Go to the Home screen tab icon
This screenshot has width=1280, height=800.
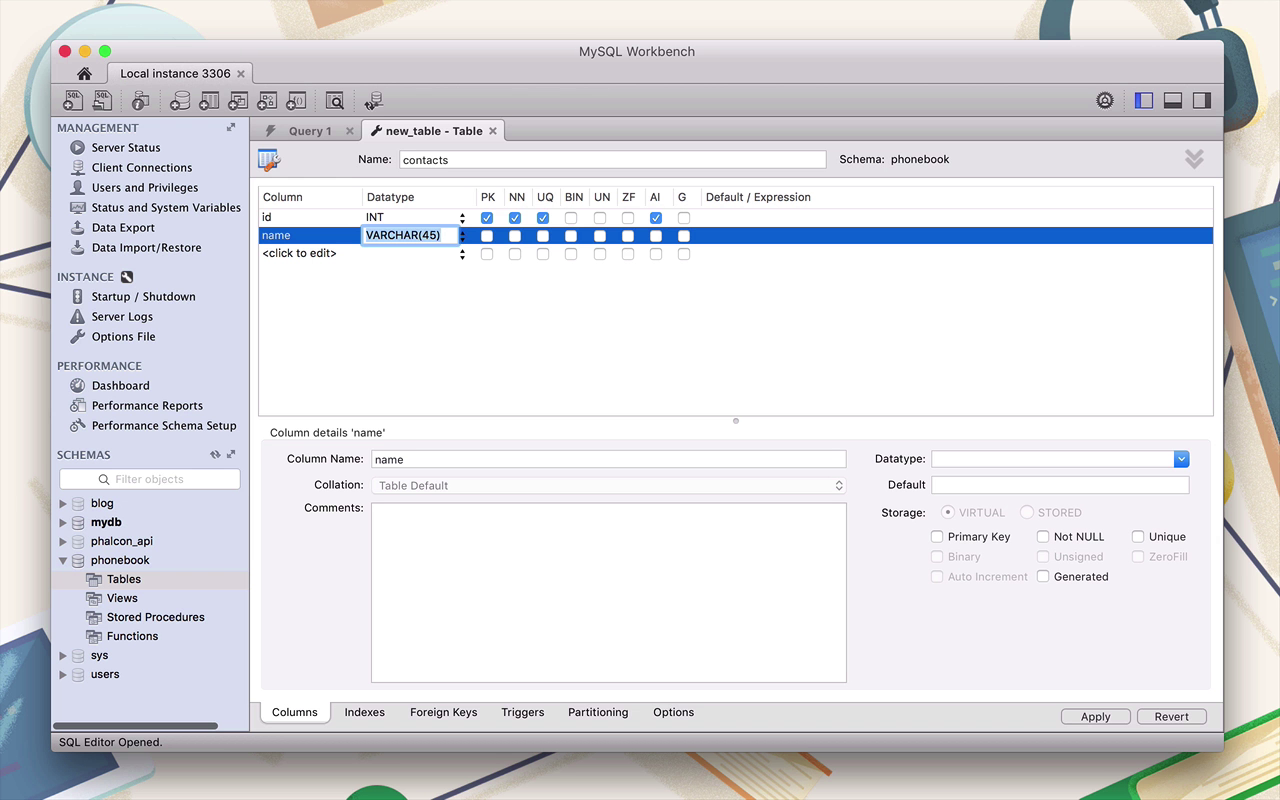coord(84,73)
